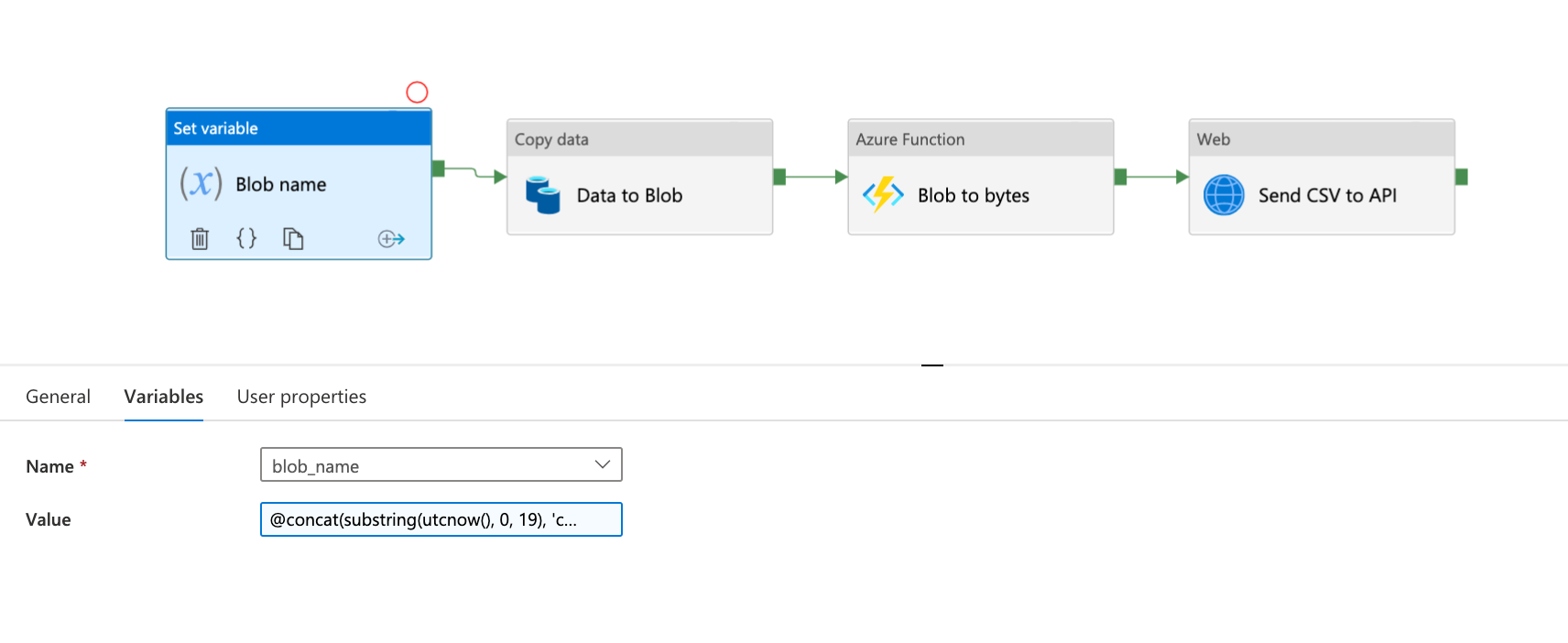Click the red breakpoint circle
This screenshot has height=643, width=1568.
click(417, 93)
